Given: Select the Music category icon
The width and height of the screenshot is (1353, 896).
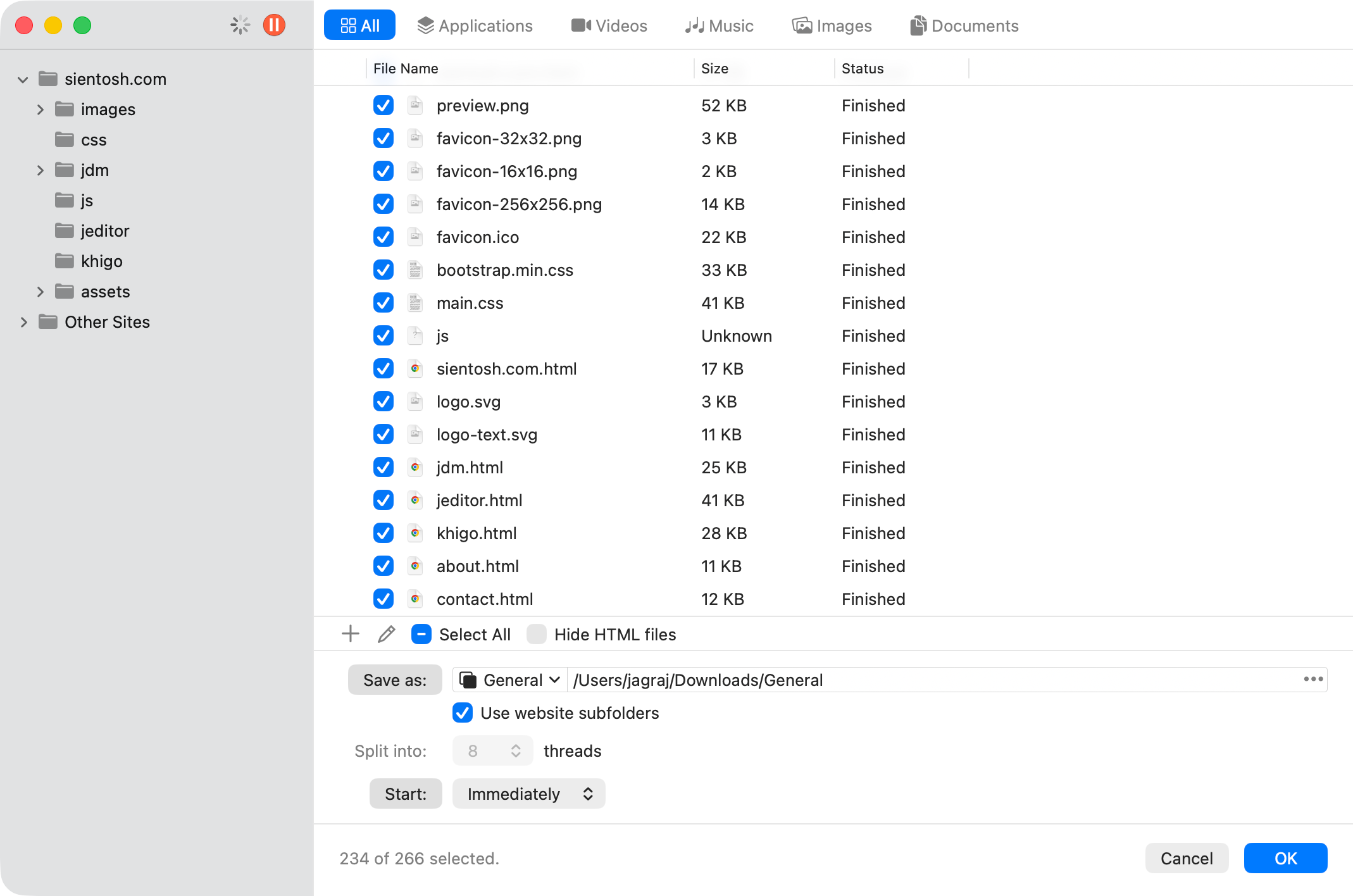Looking at the screenshot, I should 695,25.
